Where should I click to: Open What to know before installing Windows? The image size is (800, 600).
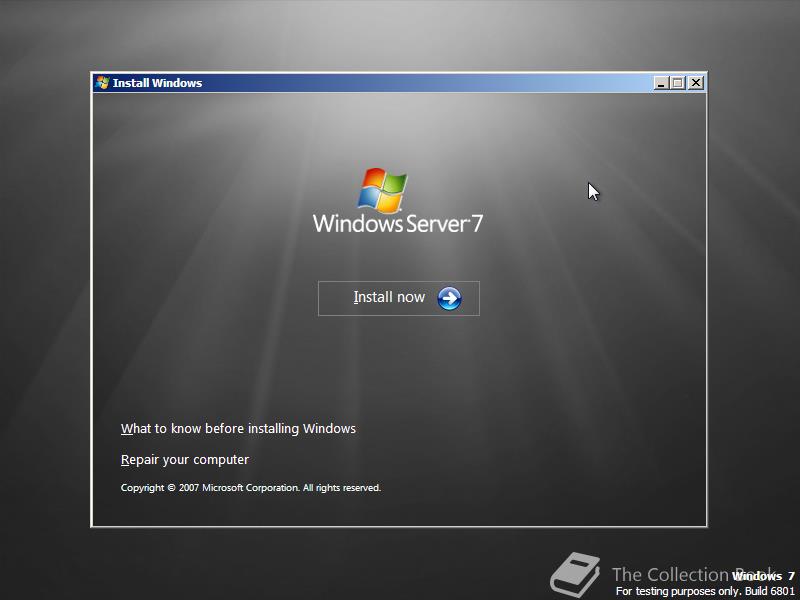(x=238, y=429)
